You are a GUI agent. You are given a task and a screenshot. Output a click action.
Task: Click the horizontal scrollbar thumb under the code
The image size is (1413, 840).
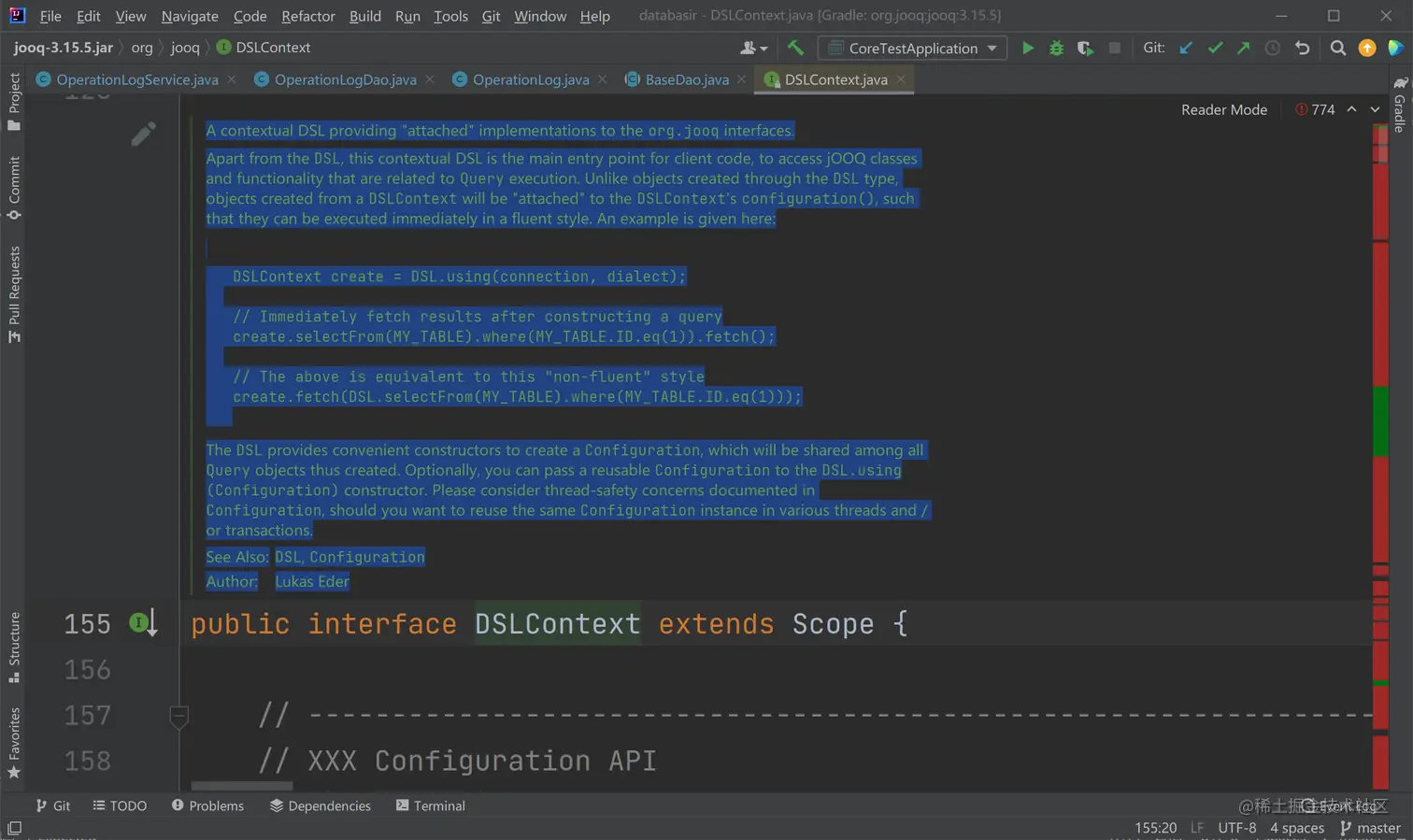(242, 786)
